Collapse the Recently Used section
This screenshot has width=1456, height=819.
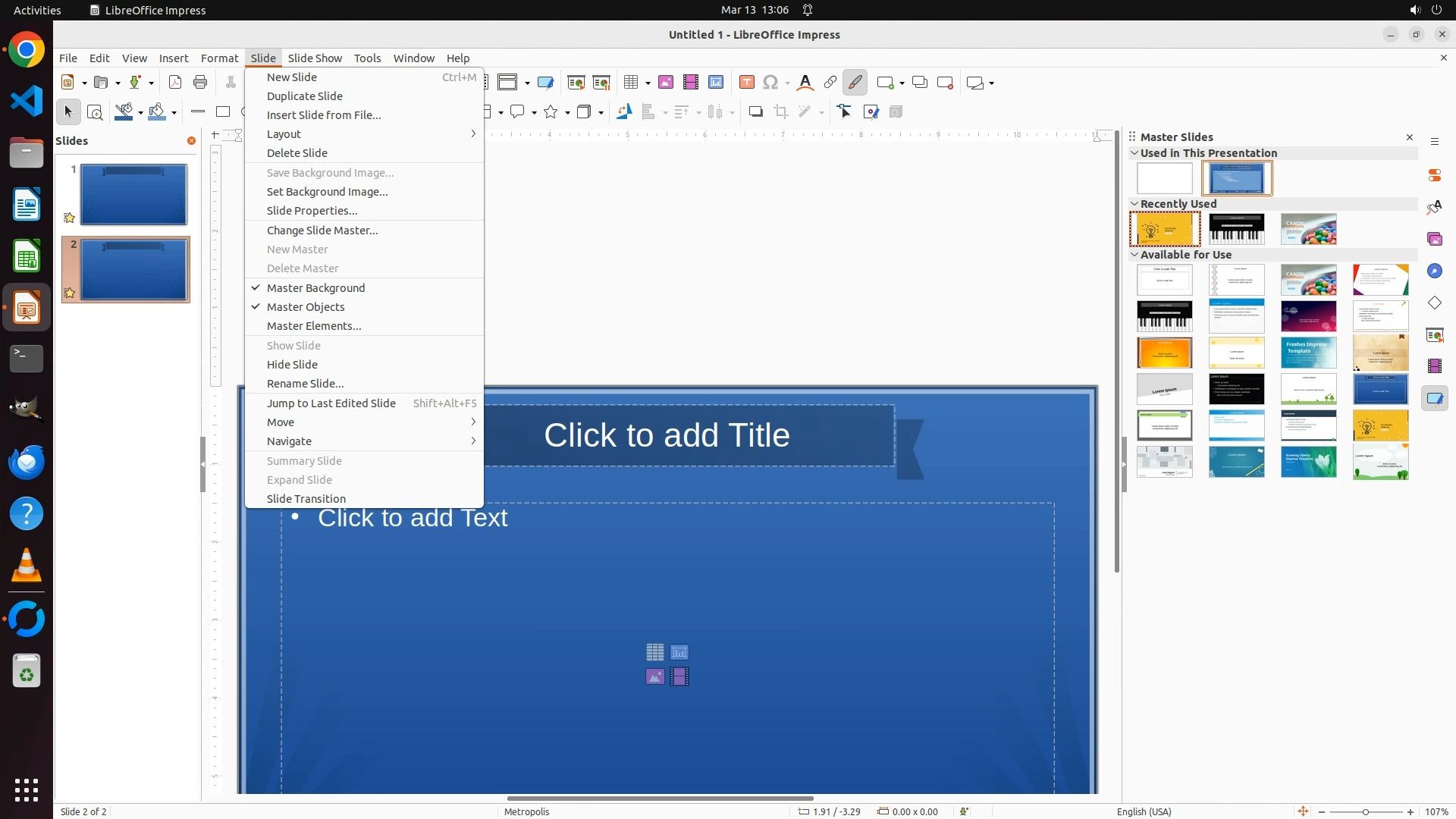pos(1135,204)
